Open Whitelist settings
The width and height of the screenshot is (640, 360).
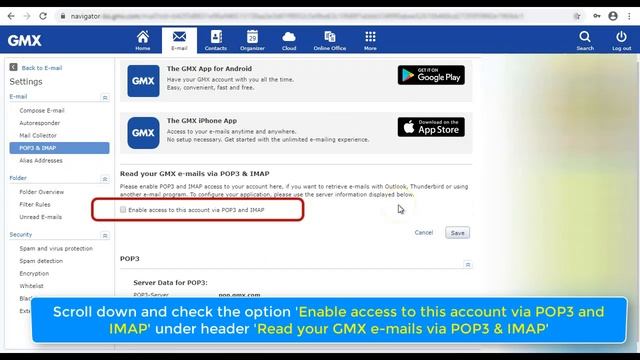pyautogui.click(x=31, y=286)
